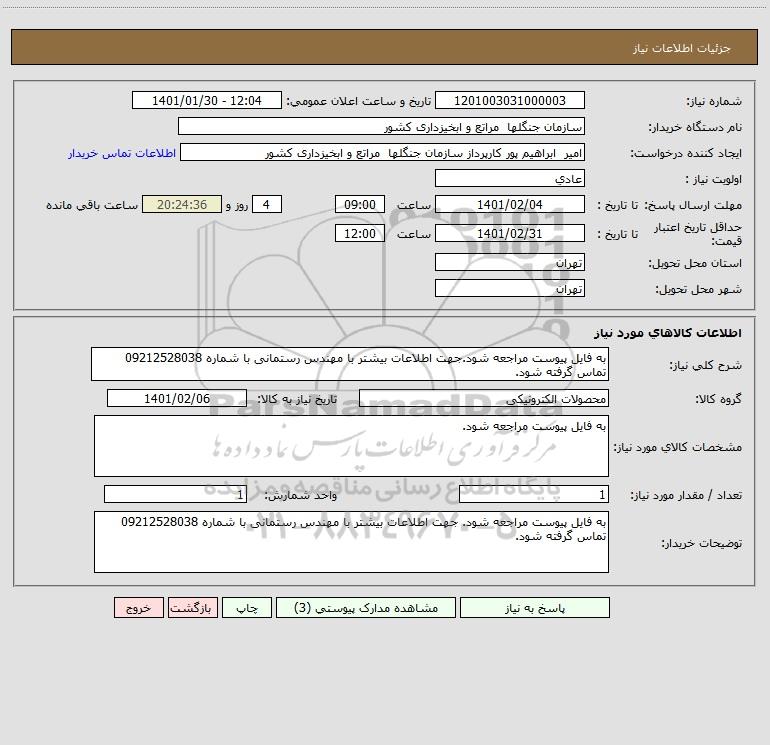Click the quantity field next to تعداد / مقدار

[x=534, y=494]
